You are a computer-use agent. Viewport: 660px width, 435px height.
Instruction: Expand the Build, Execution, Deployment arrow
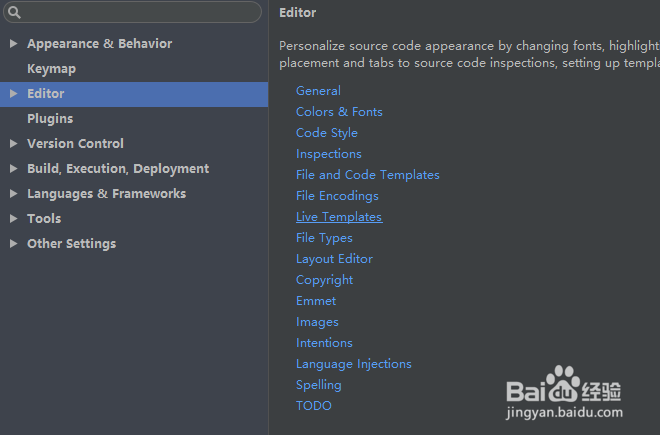pos(13,169)
